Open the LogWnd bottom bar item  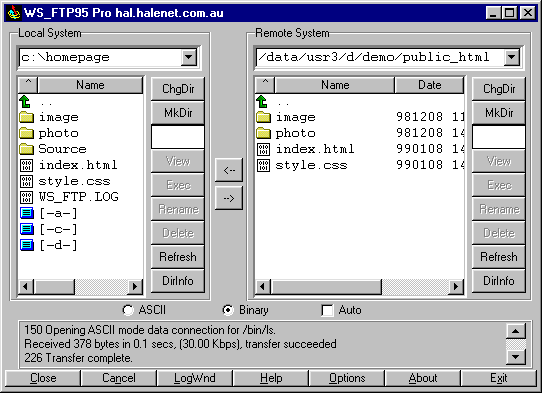pos(195,378)
